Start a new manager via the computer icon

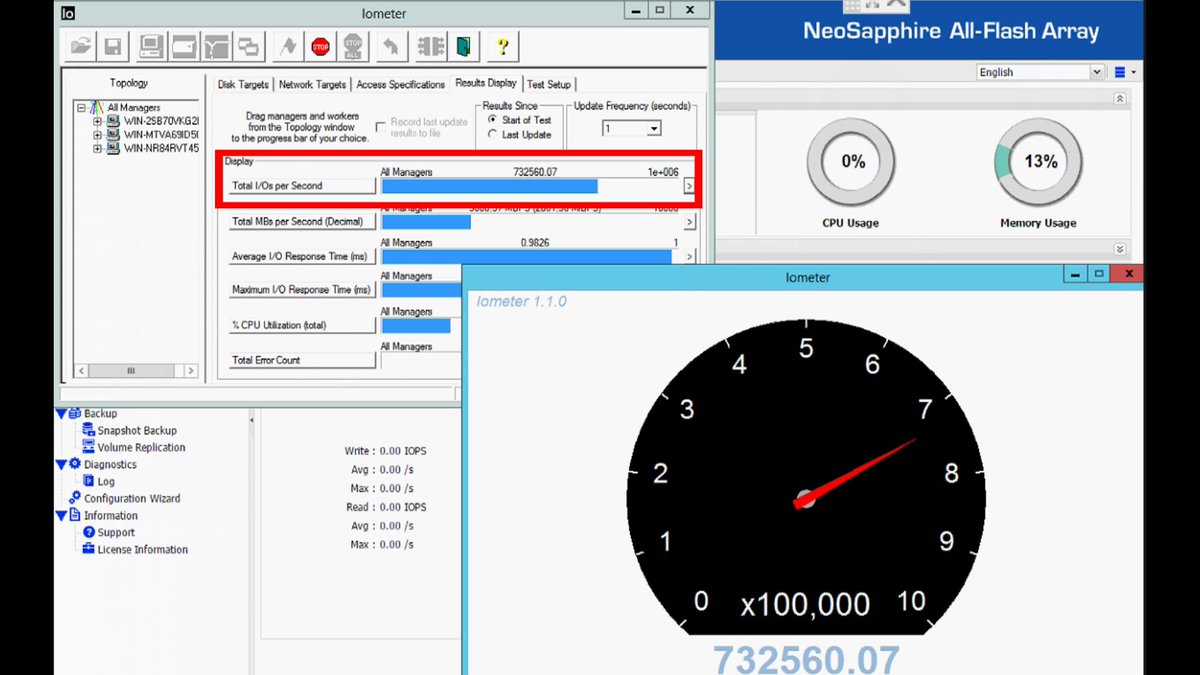coord(151,46)
